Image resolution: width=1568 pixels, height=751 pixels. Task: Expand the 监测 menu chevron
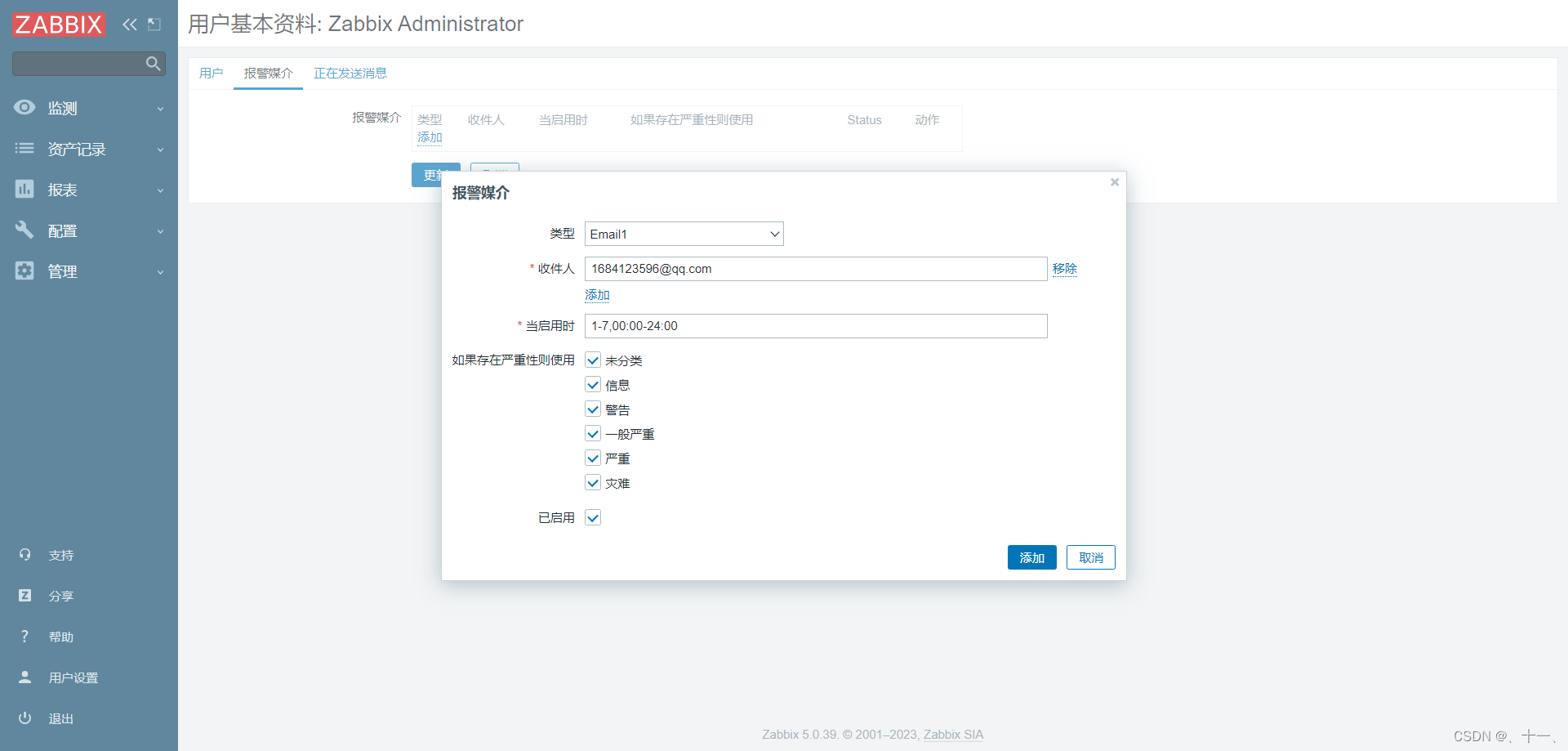160,109
